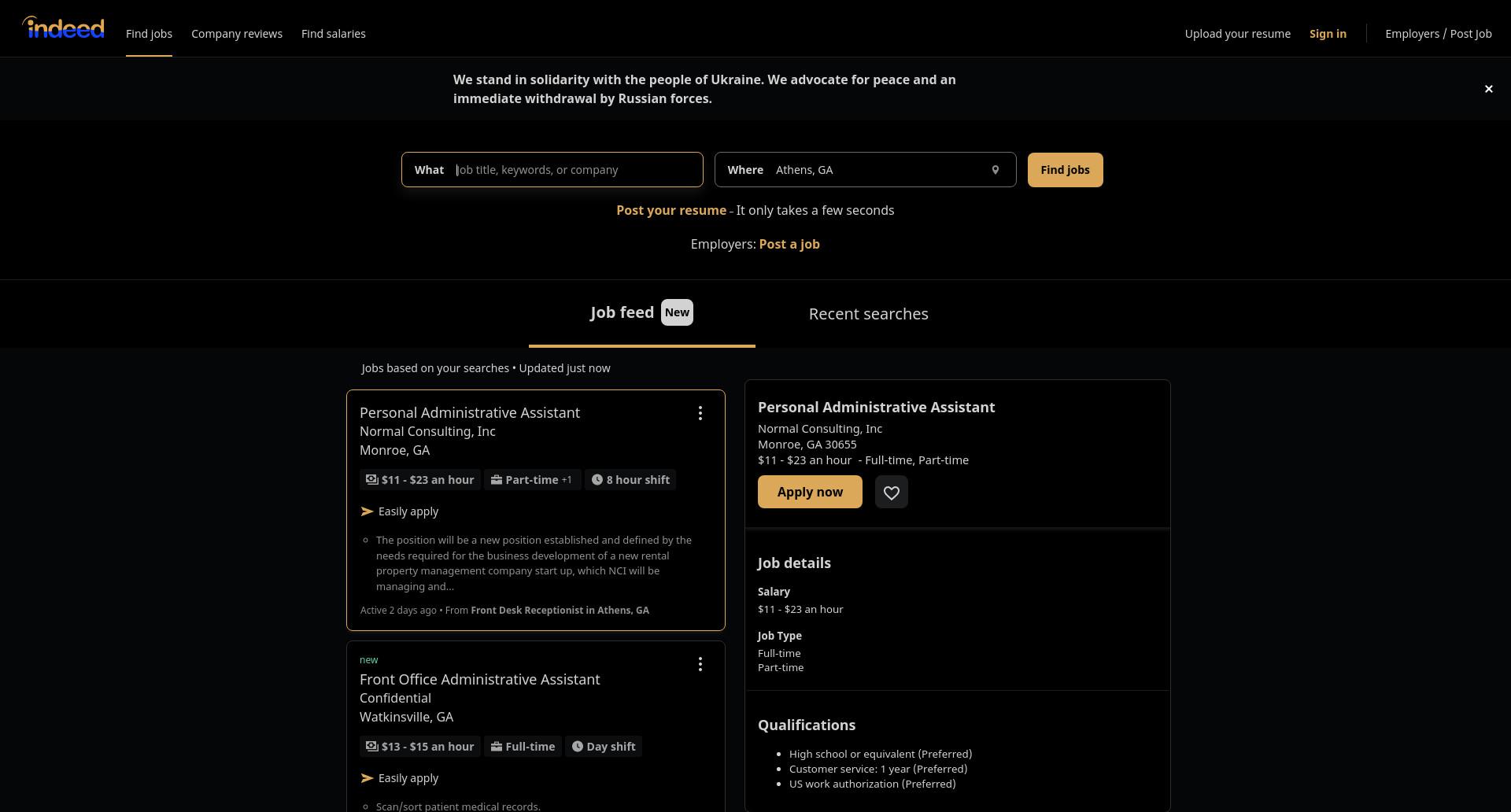
Task: Click Normal Consulting, Inc in the job card
Action: pos(427,432)
